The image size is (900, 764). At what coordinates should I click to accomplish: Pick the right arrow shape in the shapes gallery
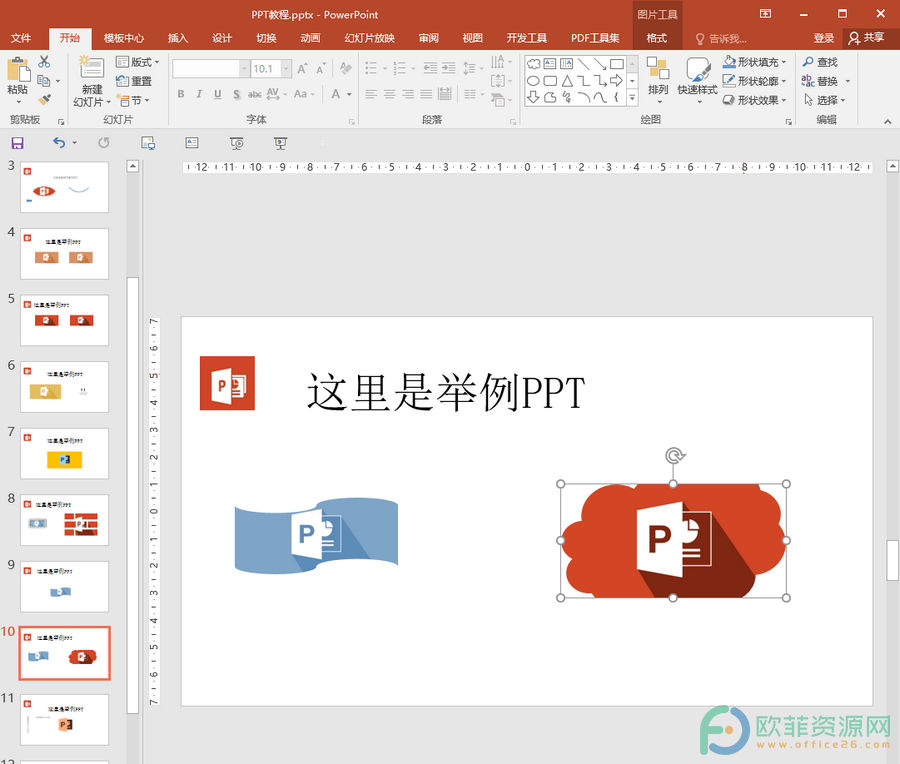click(x=616, y=81)
